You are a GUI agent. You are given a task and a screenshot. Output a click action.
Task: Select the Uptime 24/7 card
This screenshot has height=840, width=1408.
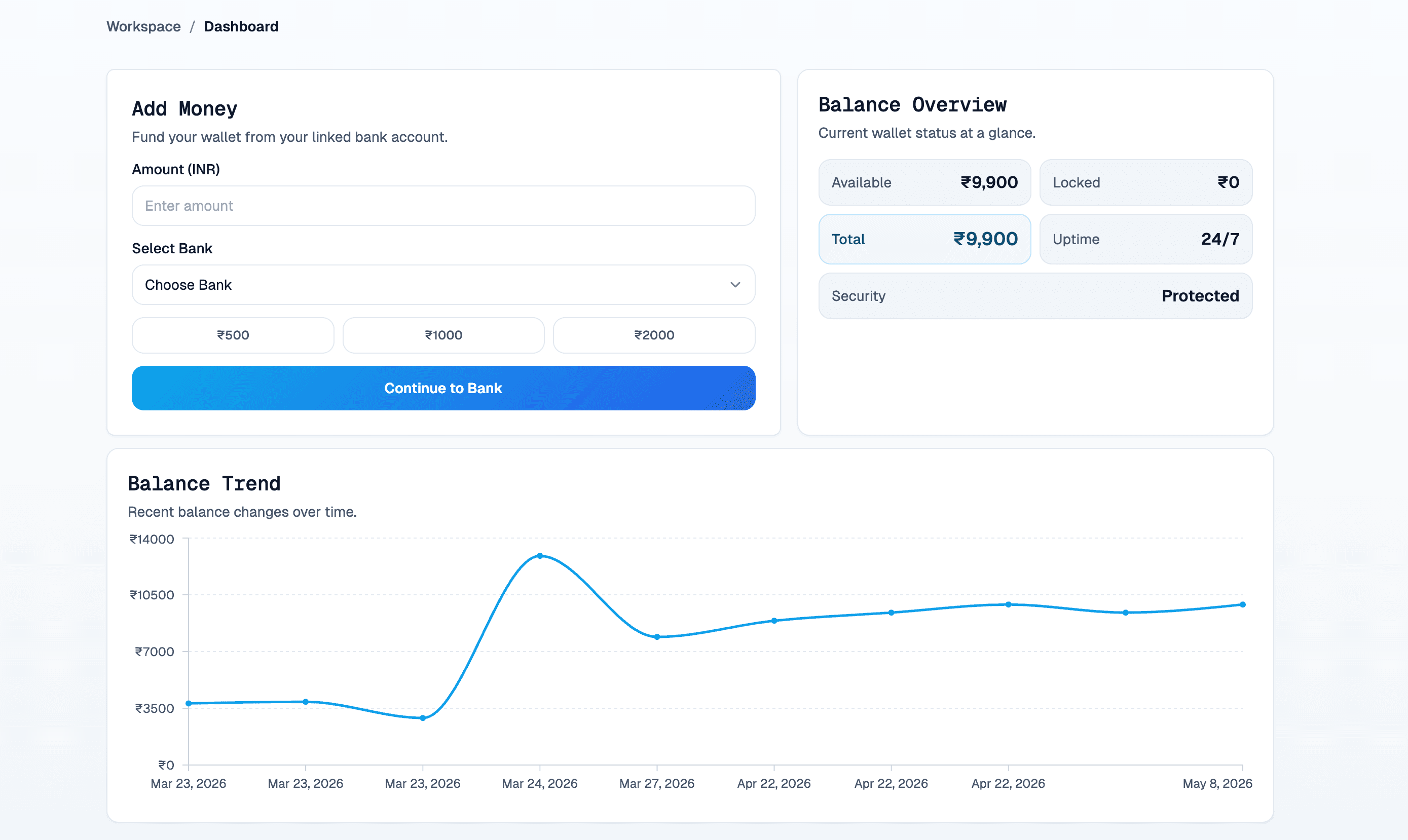[x=1146, y=239]
